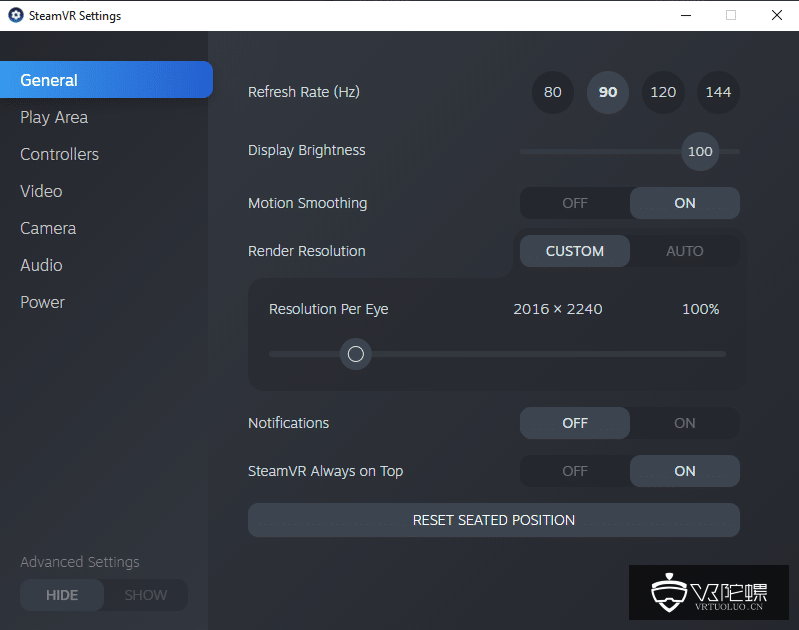Switch to the Power settings tab
Screen dimensions: 799x630
[x=42, y=302]
